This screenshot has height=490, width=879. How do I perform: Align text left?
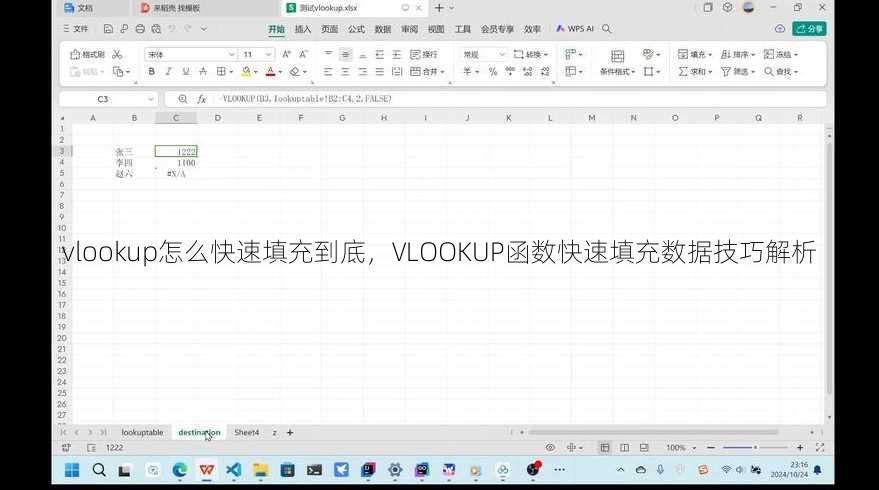(329, 72)
